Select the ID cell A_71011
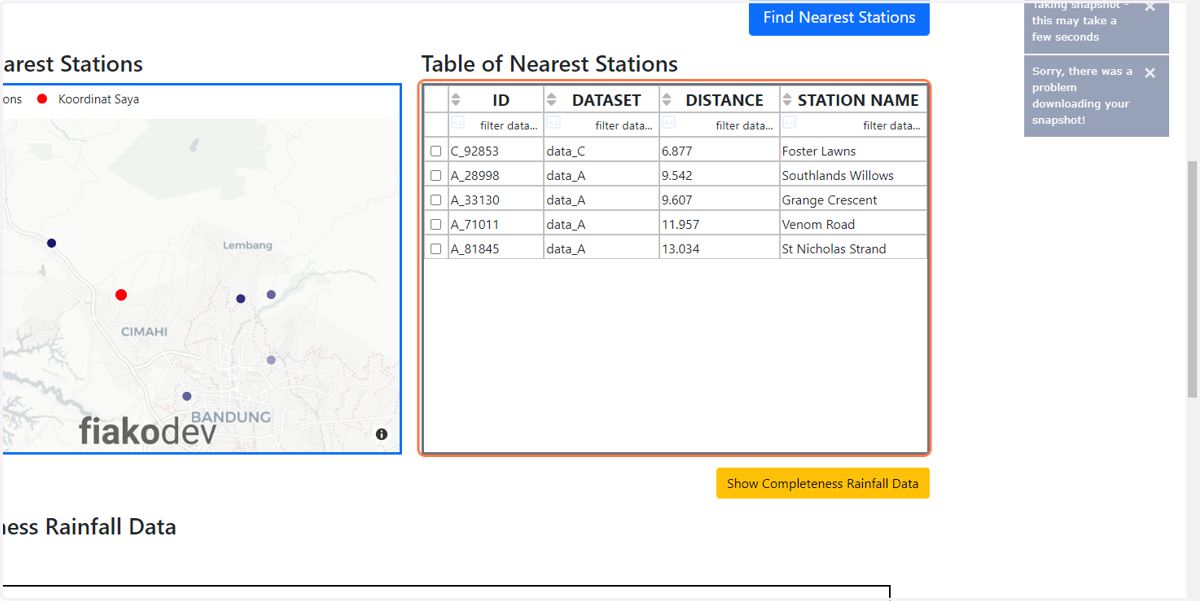 click(x=496, y=224)
